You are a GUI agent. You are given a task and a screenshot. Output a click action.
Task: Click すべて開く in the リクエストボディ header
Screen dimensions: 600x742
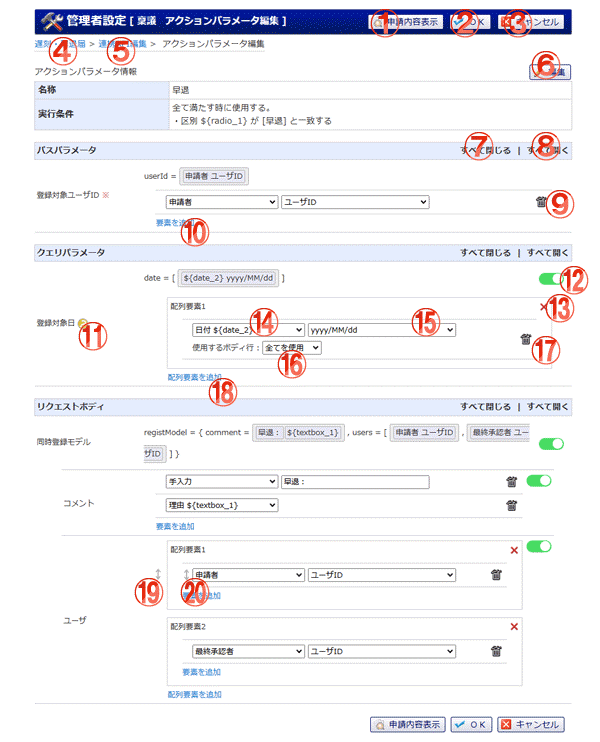547,406
